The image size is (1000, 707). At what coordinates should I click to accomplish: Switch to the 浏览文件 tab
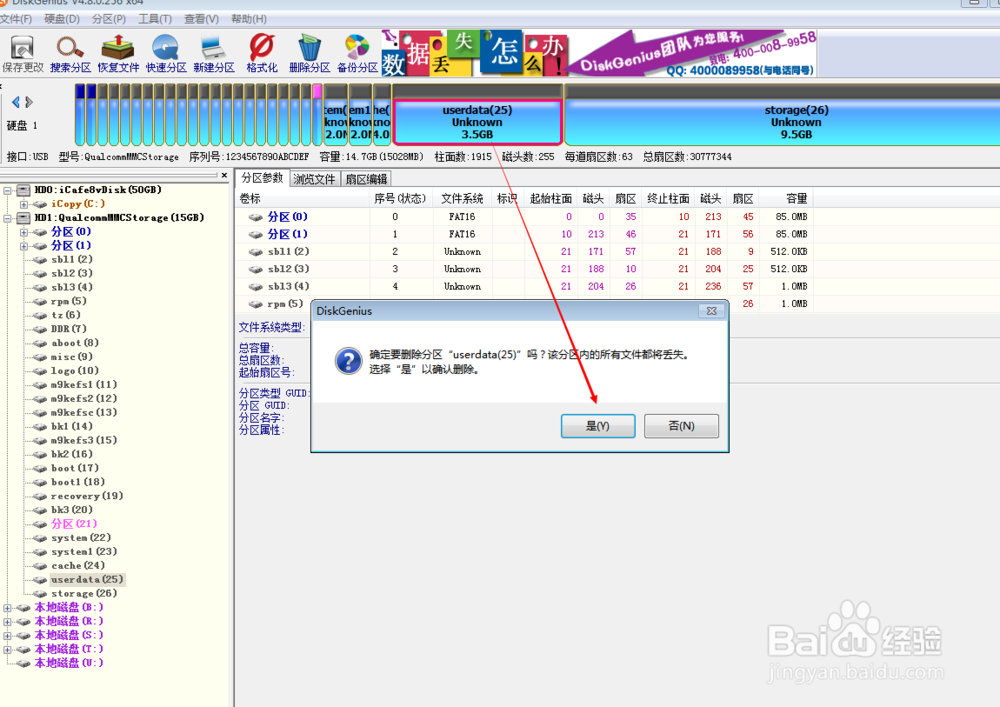pos(314,179)
